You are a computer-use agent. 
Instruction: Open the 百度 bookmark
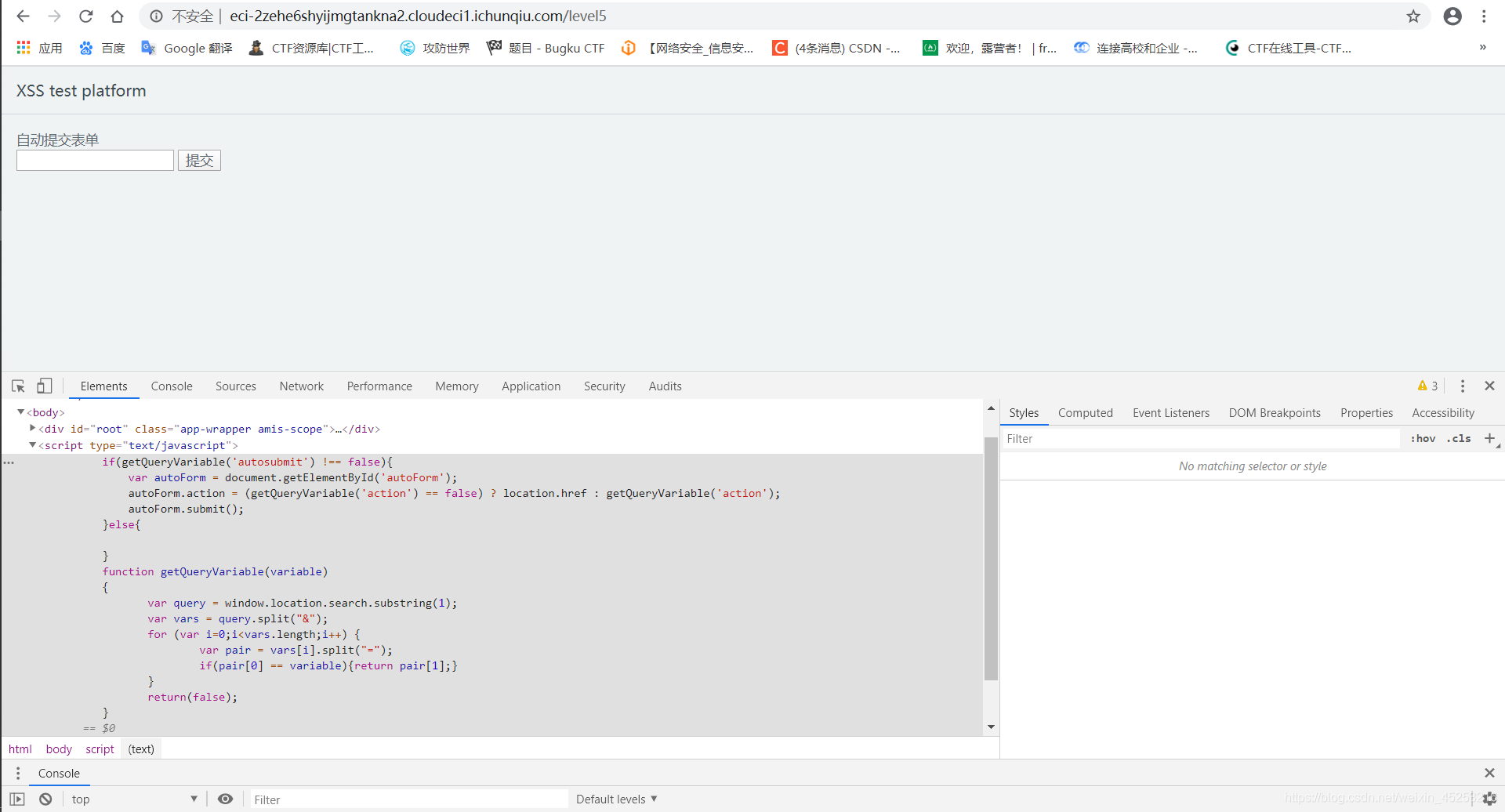(102, 48)
